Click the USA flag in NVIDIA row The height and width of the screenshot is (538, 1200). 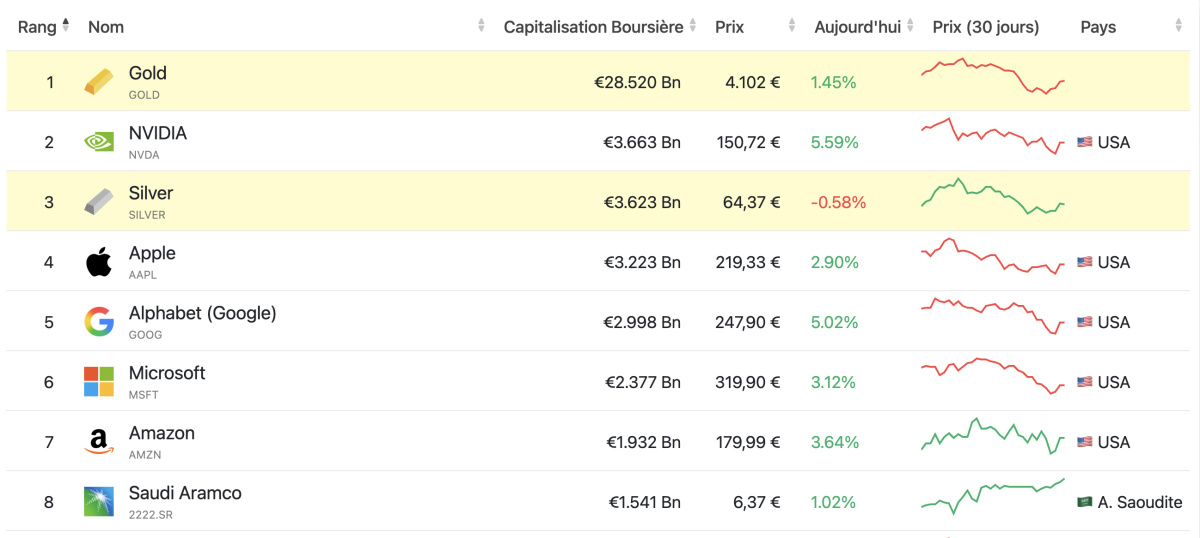(1084, 142)
